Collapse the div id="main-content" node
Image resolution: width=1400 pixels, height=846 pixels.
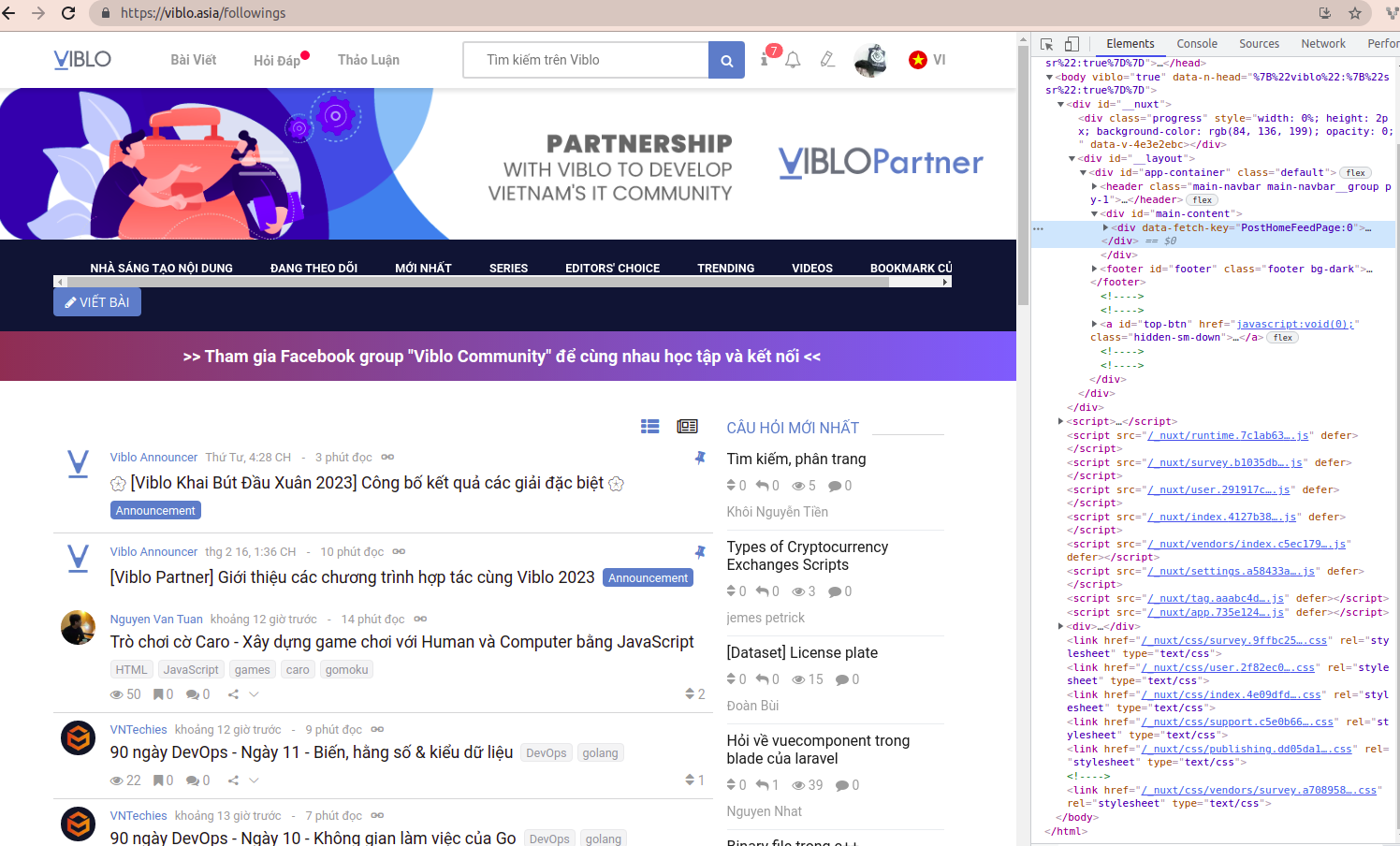(x=1094, y=214)
